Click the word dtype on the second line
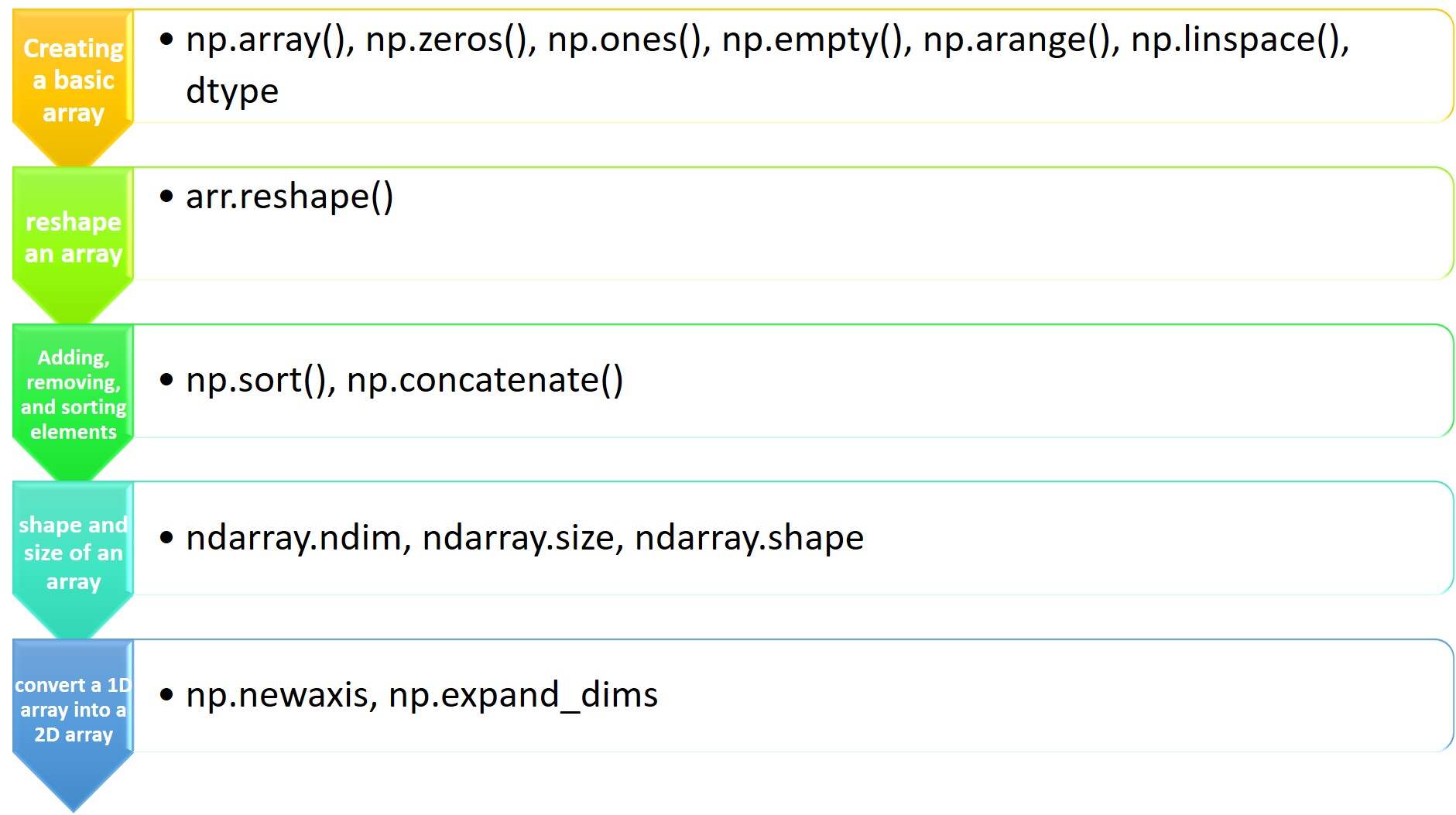 point(232,91)
